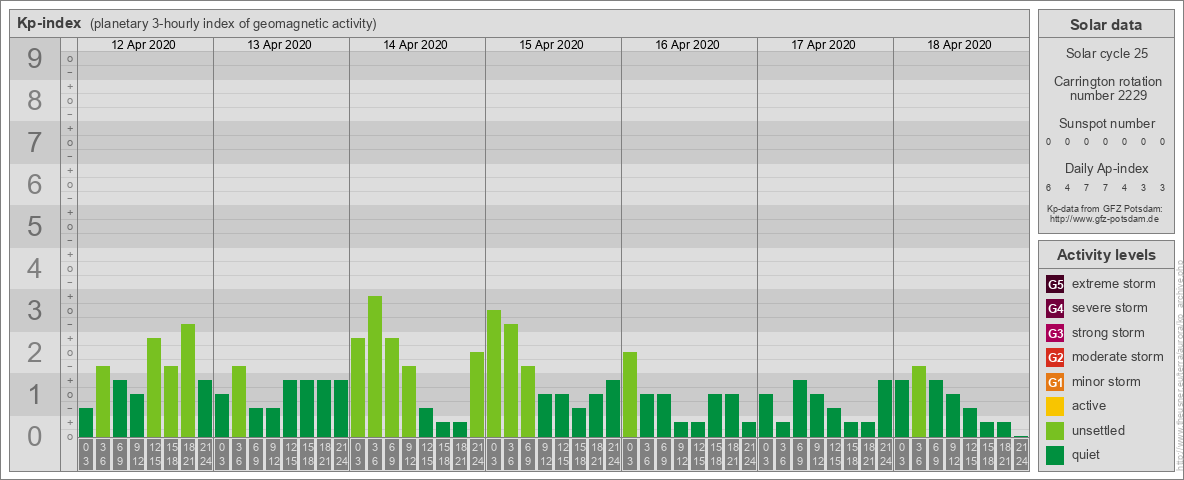Click the 18 Apr 3-6h unsettled bar

[919, 402]
